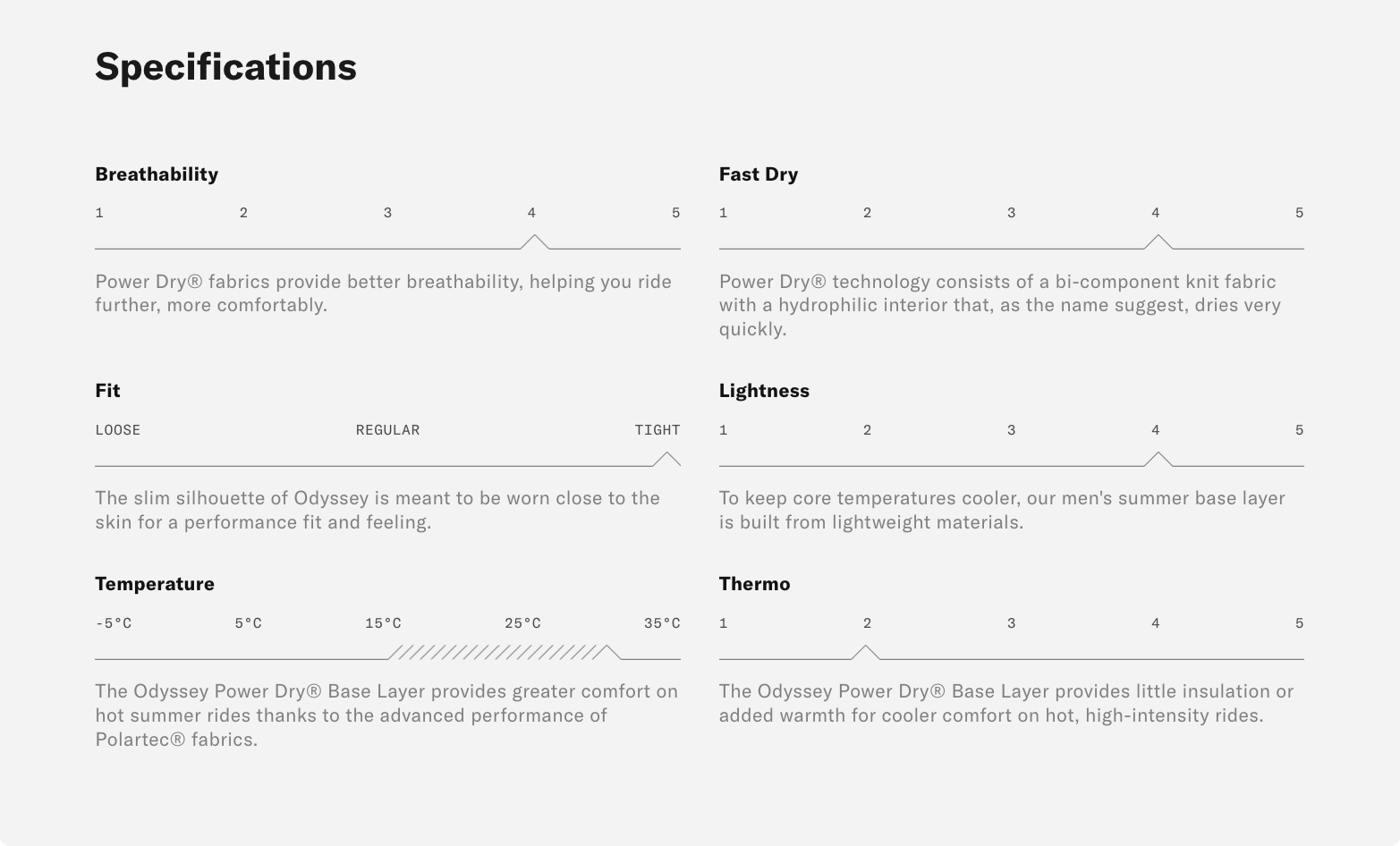Click the Thermo description paragraph

1005,703
